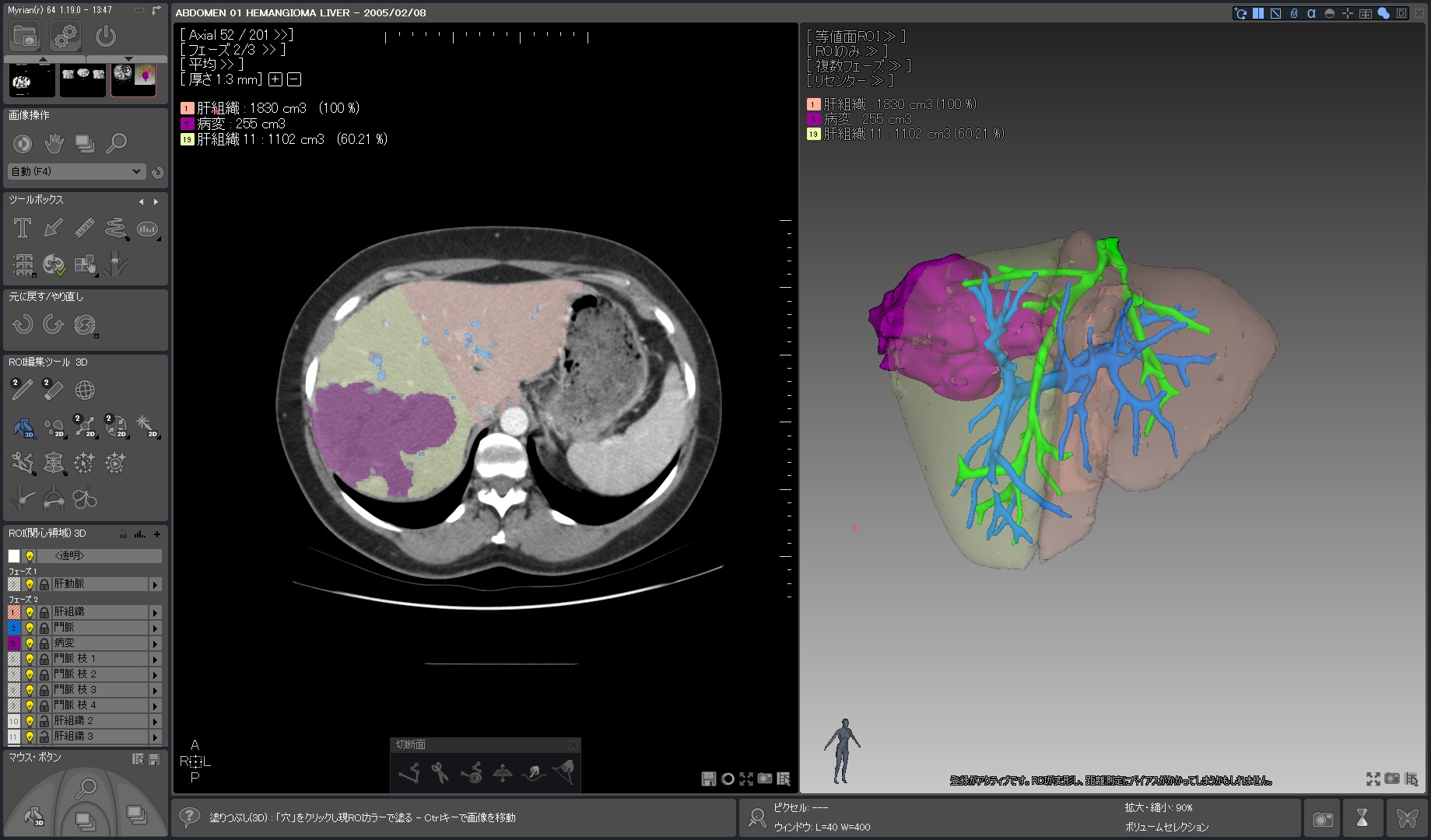Click the pink 肝組織 color swatch in ROI list
Screen dimensions: 1431x840
14,613
